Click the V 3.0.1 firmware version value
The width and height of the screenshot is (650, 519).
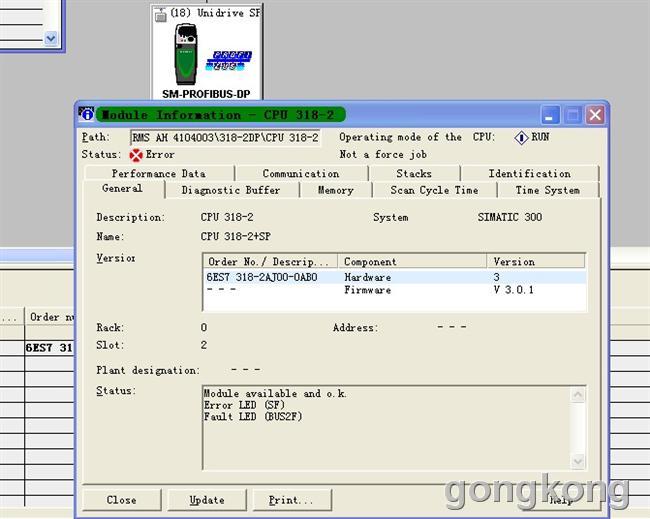click(513, 290)
